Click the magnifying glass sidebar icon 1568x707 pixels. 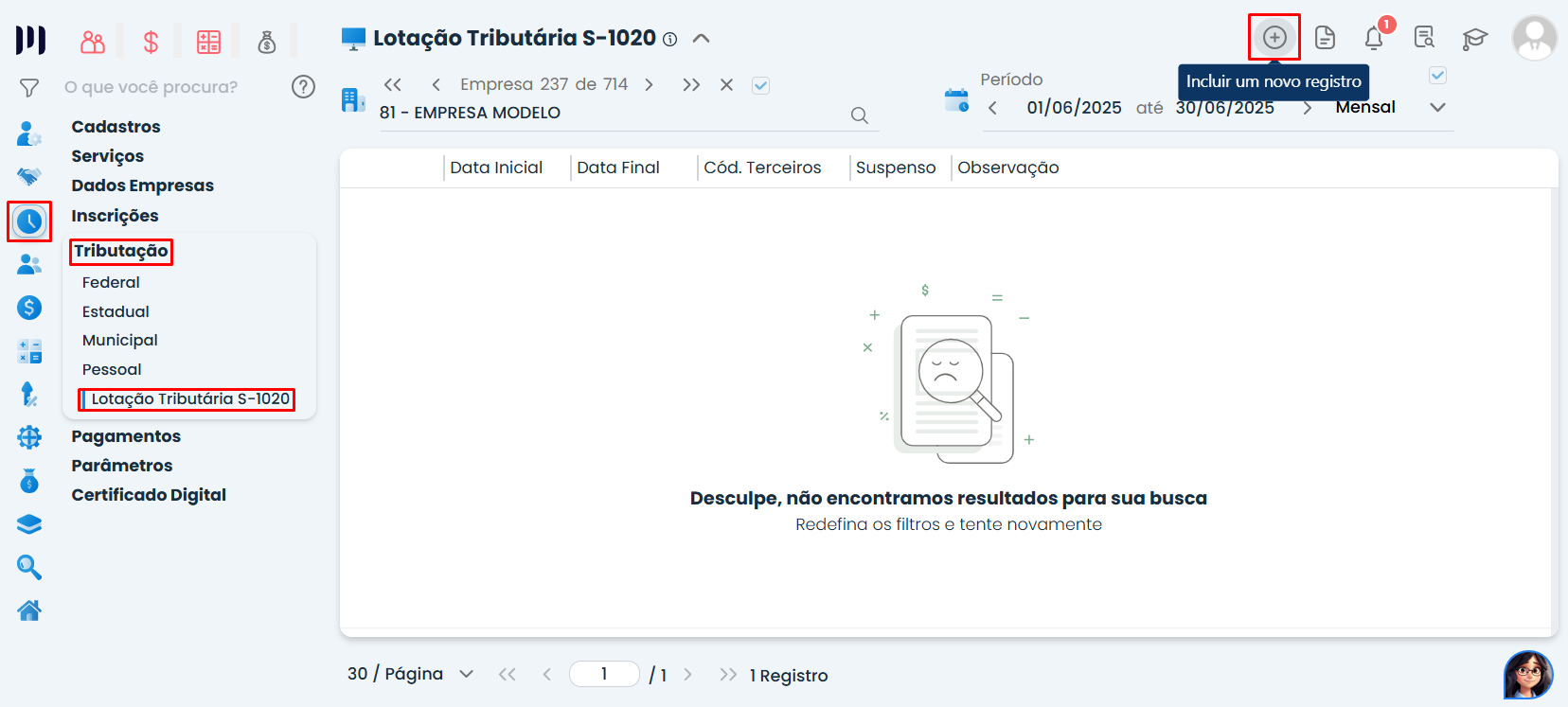click(29, 567)
